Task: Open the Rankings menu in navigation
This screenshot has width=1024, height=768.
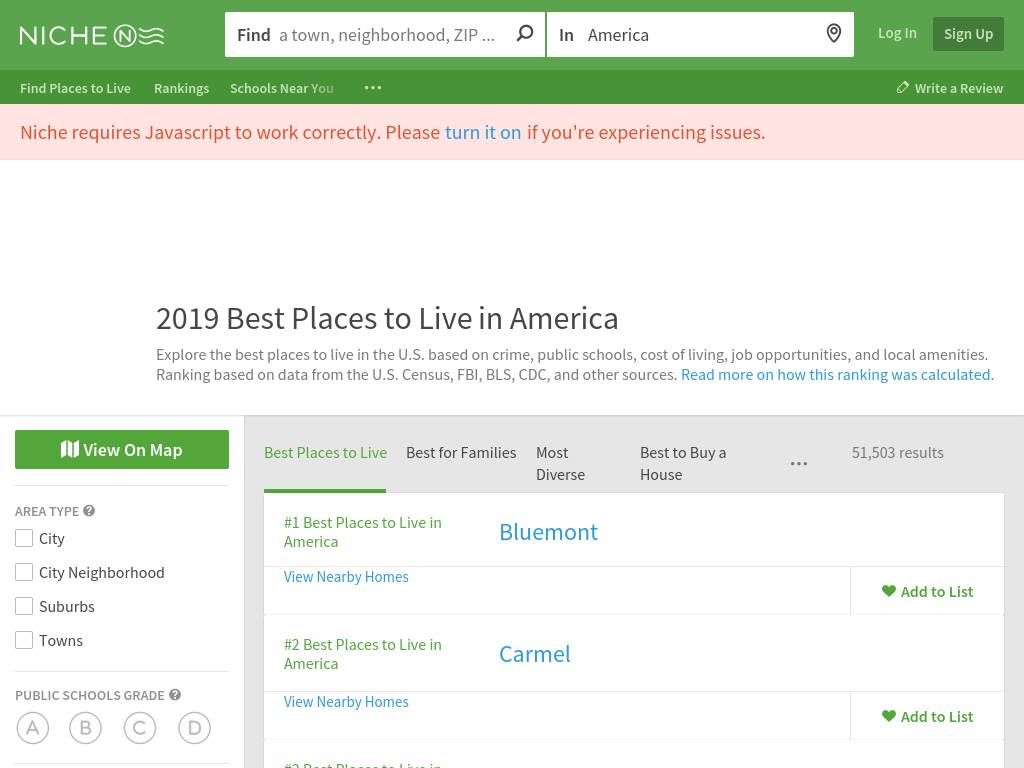Action: [x=181, y=88]
